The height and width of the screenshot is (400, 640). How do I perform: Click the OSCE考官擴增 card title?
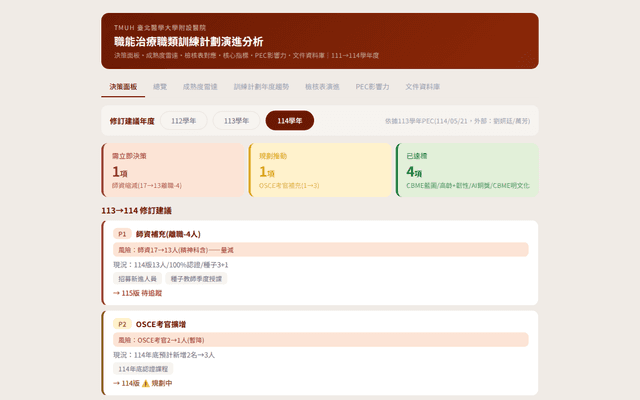[161, 324]
